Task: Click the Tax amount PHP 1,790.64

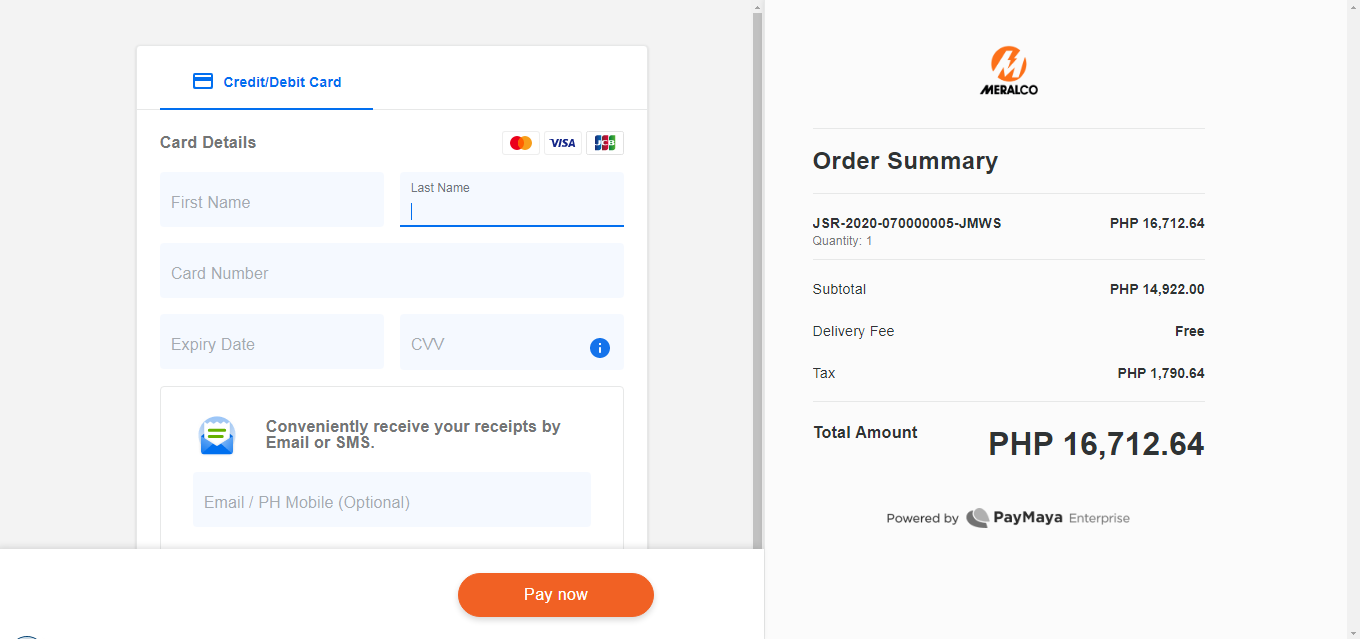Action: [1160, 373]
